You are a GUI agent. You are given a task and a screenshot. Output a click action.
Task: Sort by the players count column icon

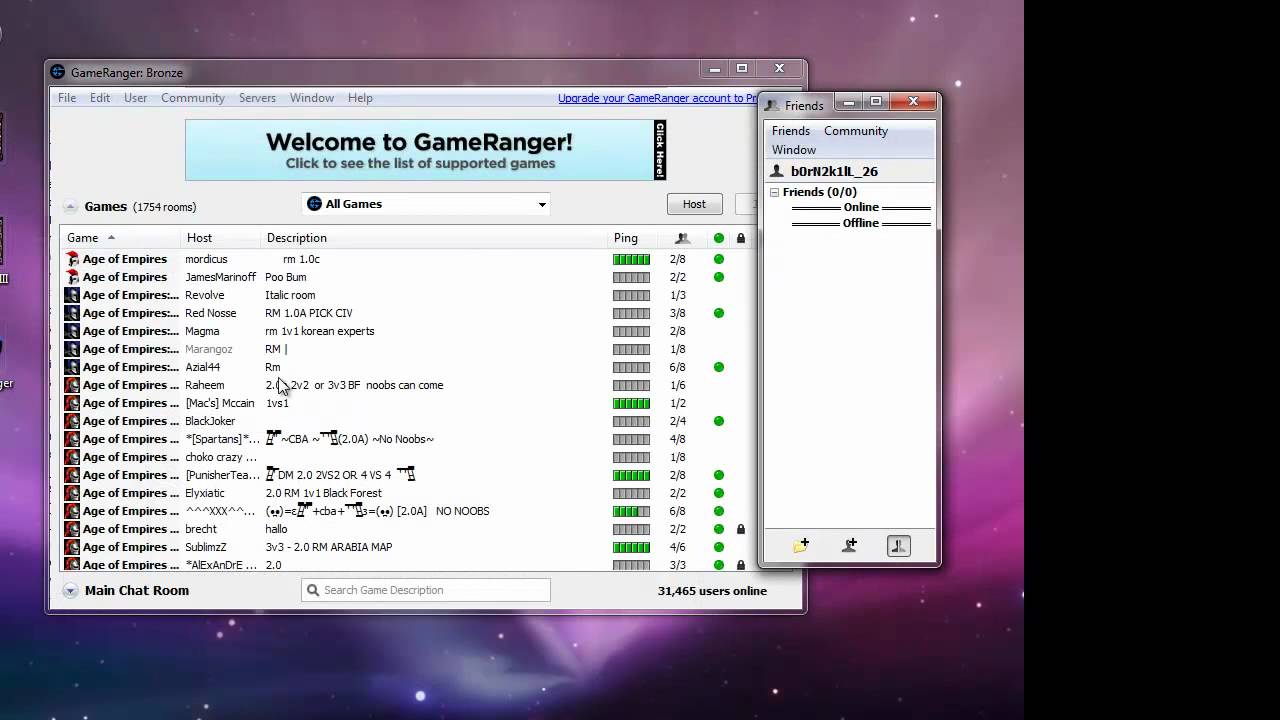[682, 238]
